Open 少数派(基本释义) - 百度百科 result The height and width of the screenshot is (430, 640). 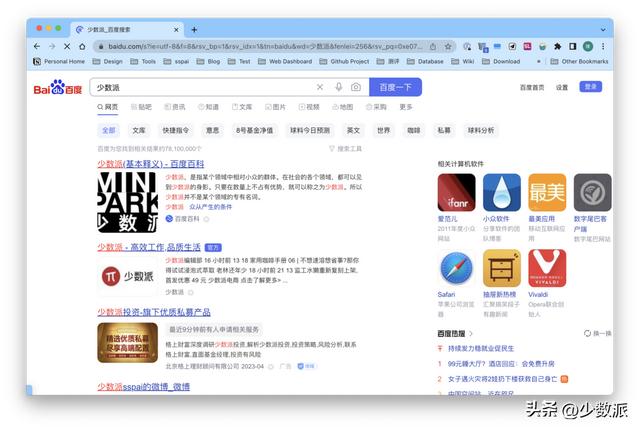click(x=151, y=164)
